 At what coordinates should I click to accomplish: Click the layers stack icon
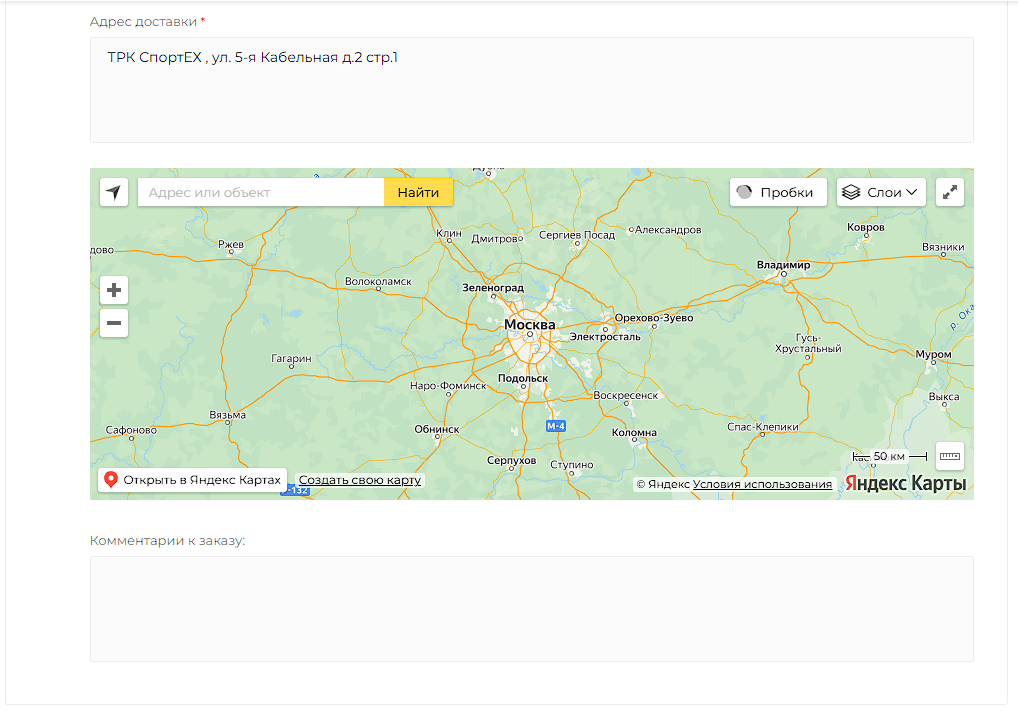[851, 192]
